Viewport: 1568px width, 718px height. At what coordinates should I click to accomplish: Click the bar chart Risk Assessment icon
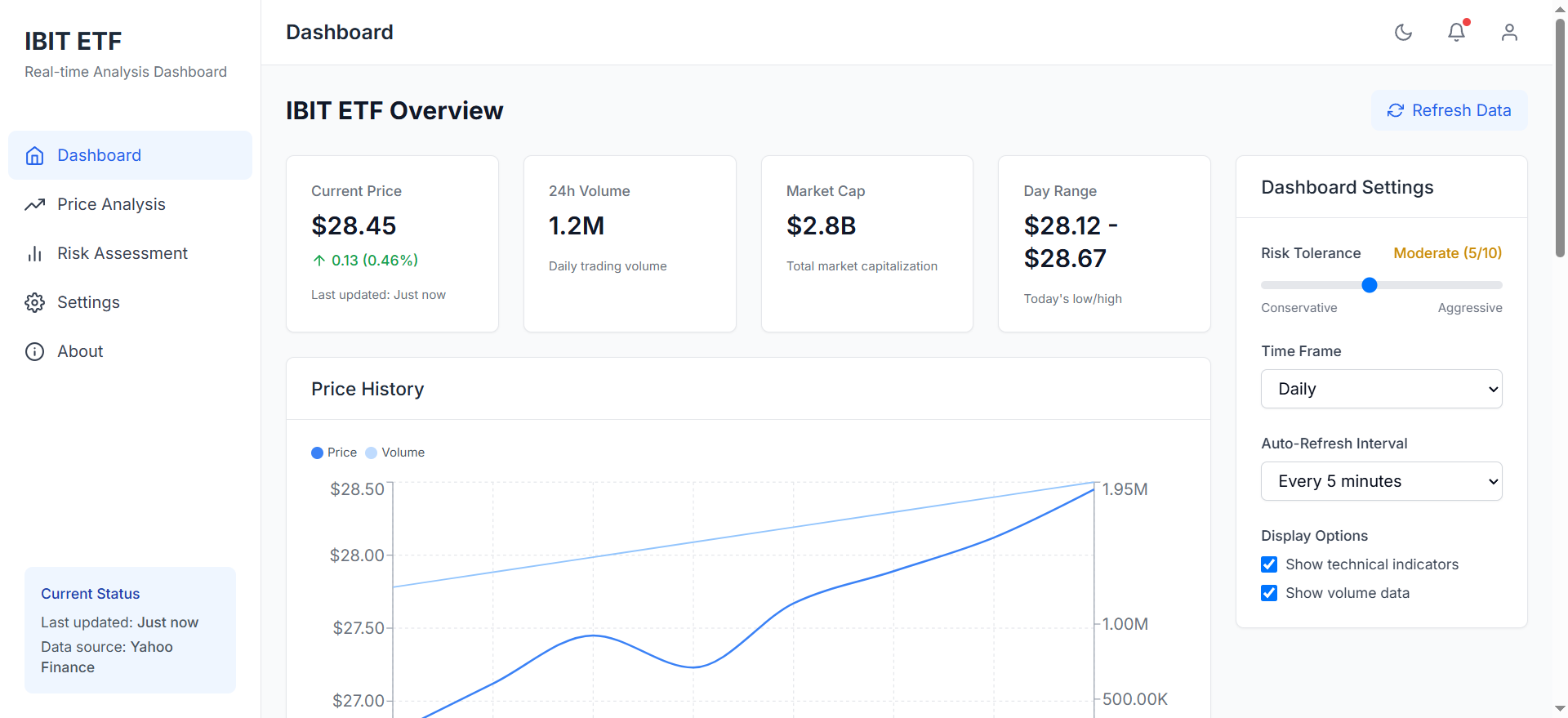tap(34, 253)
